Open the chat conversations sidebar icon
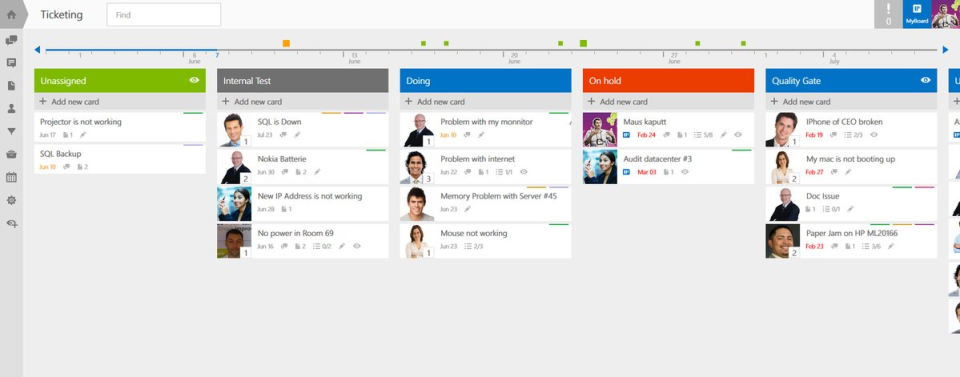Viewport: 960px width, 377px height. tap(11, 40)
